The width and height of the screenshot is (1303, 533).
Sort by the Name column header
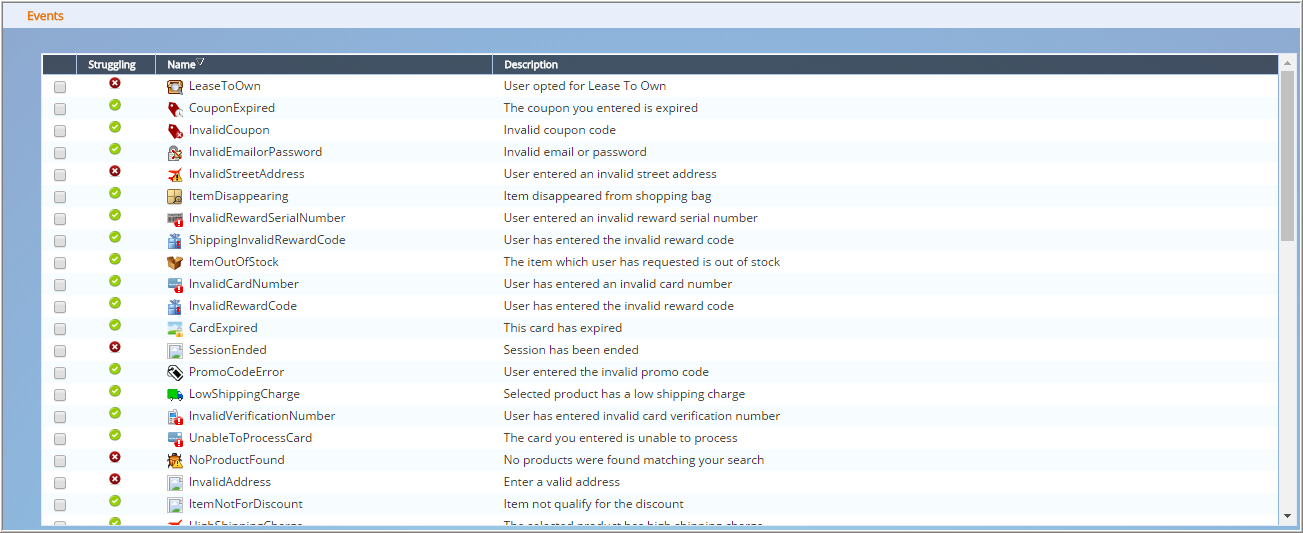[x=181, y=65]
